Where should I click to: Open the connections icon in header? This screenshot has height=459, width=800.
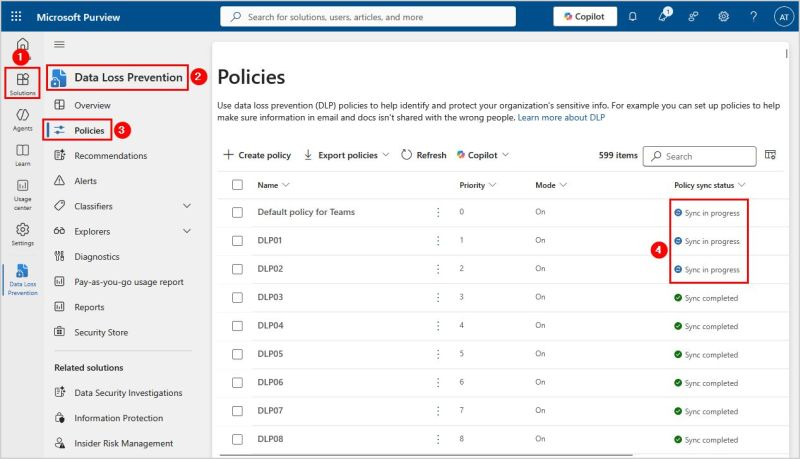(x=693, y=16)
